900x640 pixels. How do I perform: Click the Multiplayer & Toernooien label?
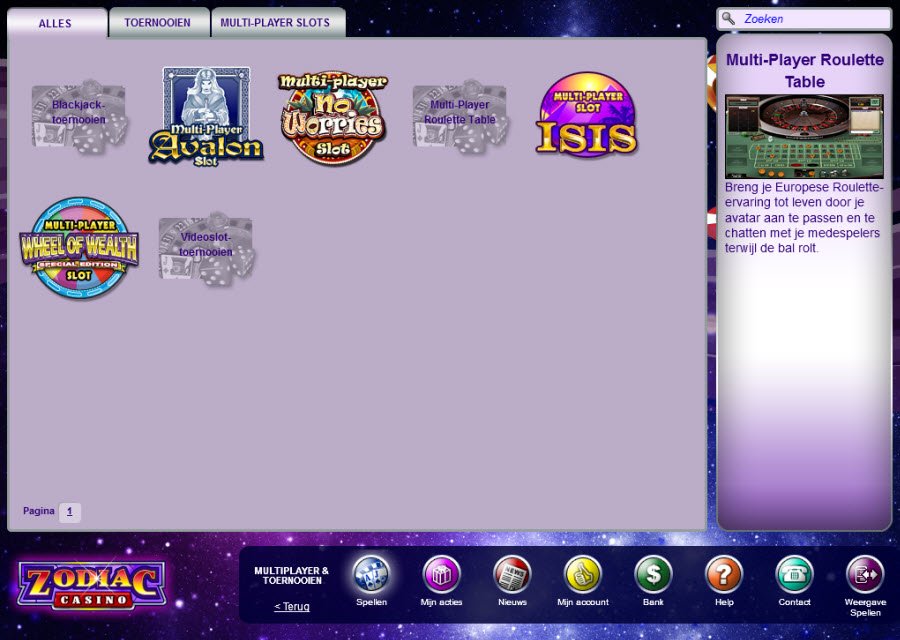(x=292, y=576)
